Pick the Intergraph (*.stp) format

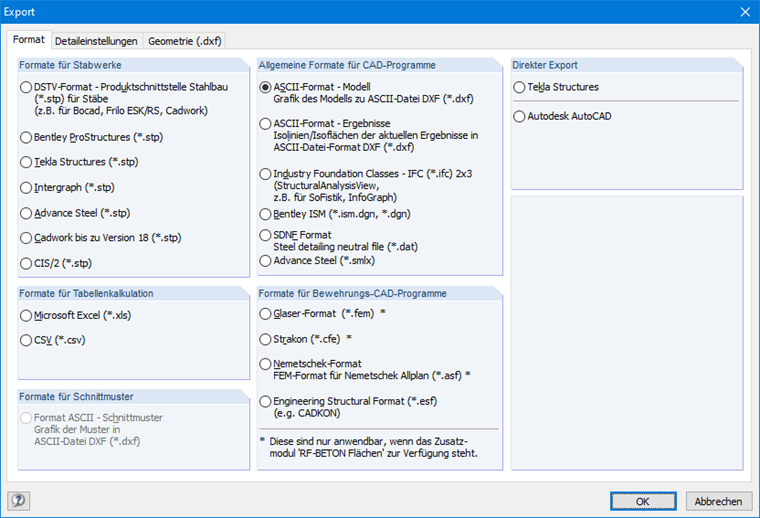[26, 187]
